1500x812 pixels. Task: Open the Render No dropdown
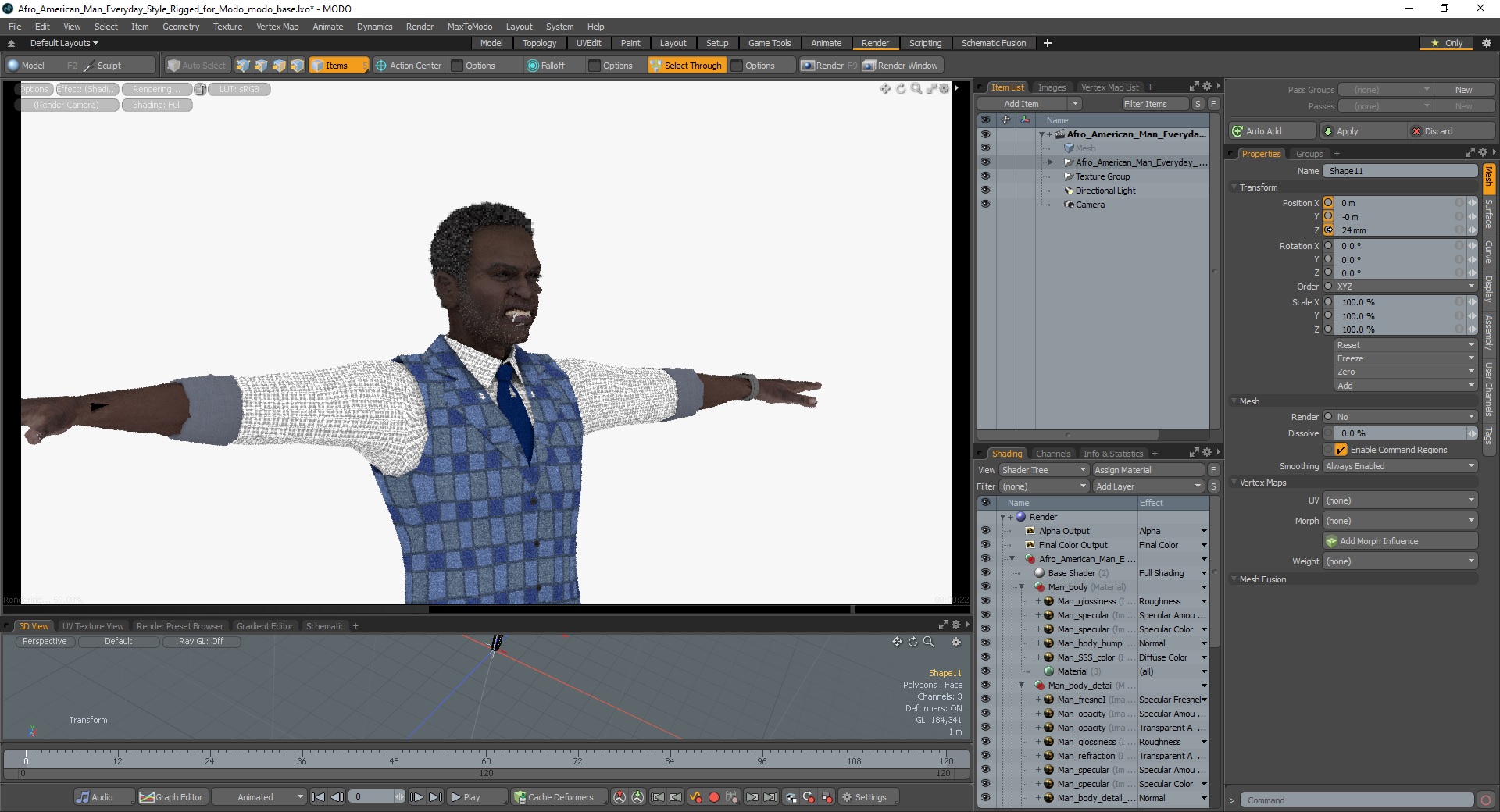click(1405, 417)
